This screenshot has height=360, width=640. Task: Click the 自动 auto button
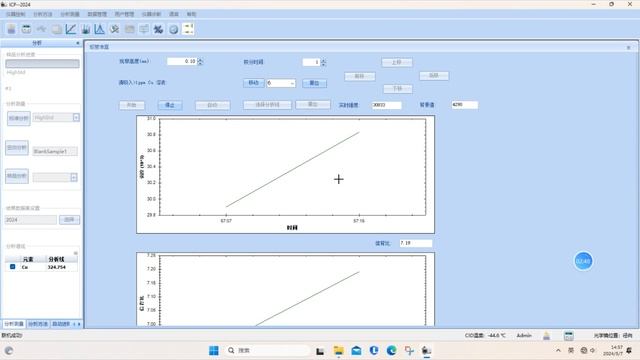tap(212, 105)
